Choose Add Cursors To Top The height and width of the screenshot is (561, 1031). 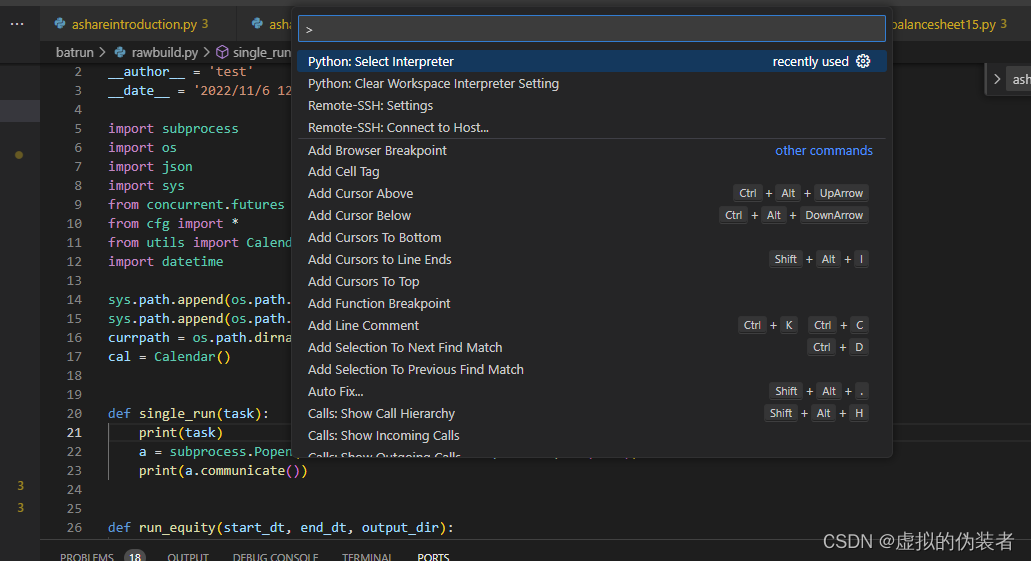(591, 281)
